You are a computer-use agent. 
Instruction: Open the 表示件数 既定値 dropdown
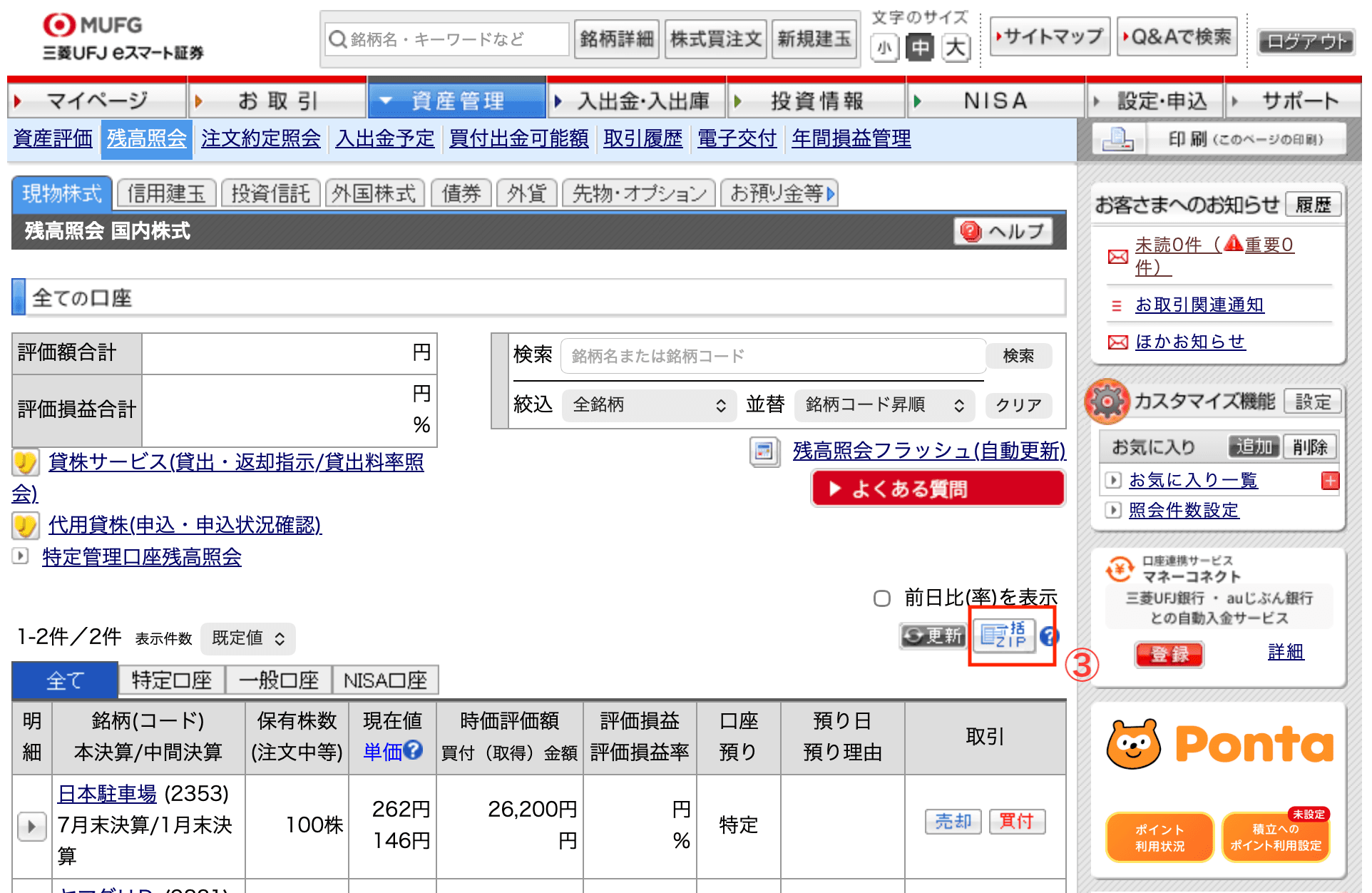click(x=247, y=638)
